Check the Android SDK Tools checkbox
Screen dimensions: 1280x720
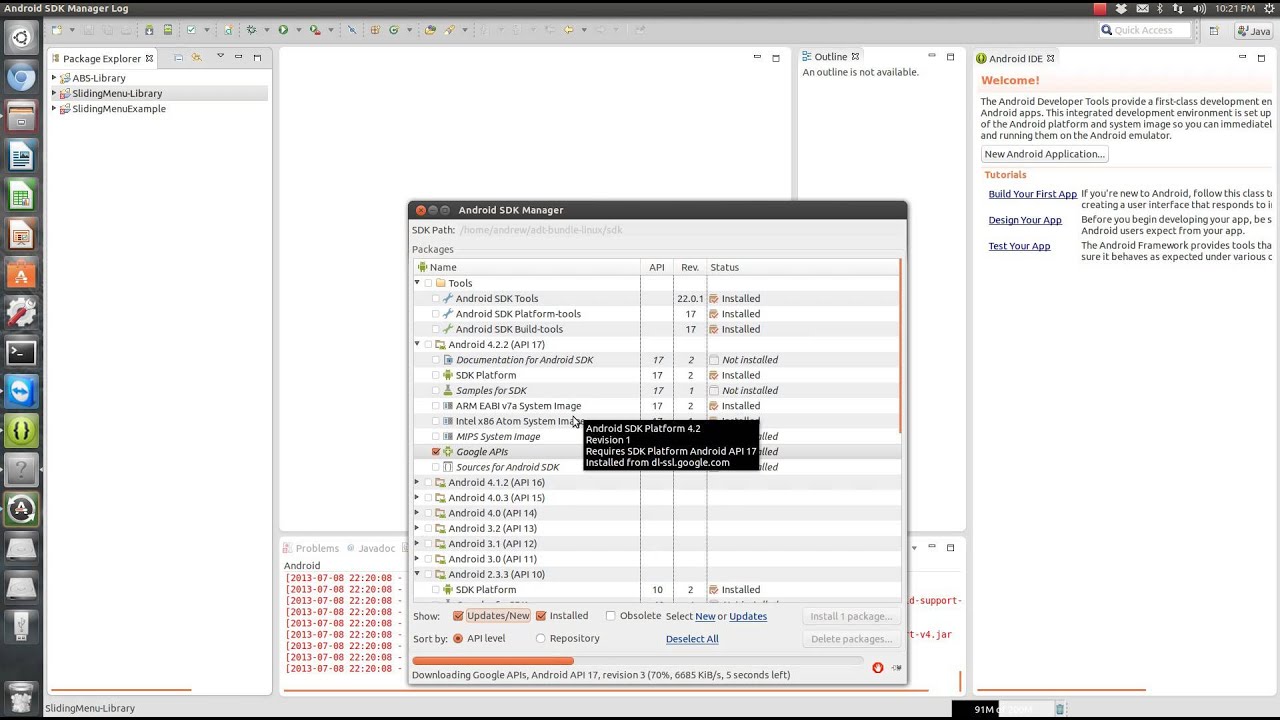click(436, 298)
